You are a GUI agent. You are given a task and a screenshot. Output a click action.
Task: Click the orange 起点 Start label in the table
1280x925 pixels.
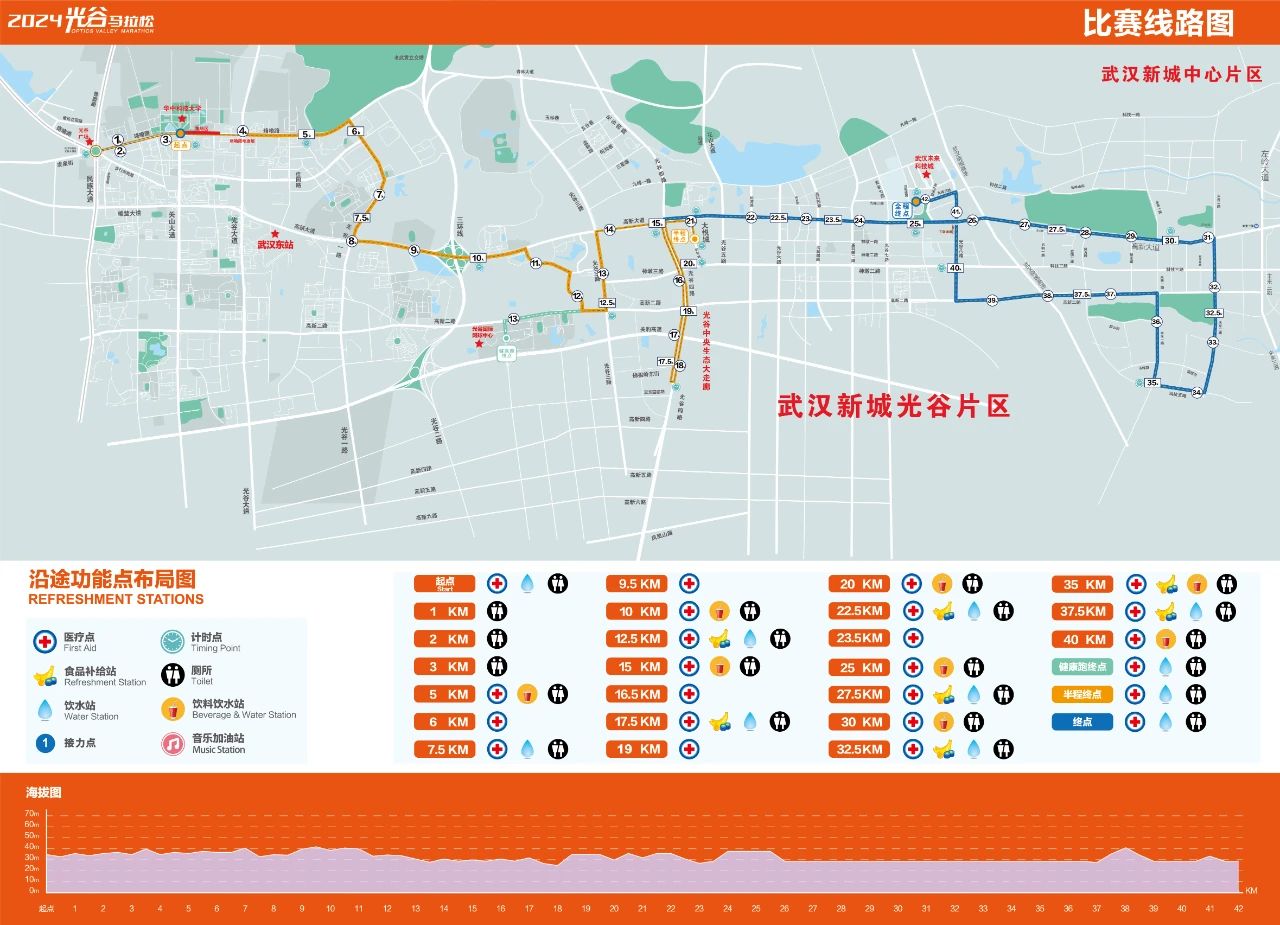coord(445,583)
